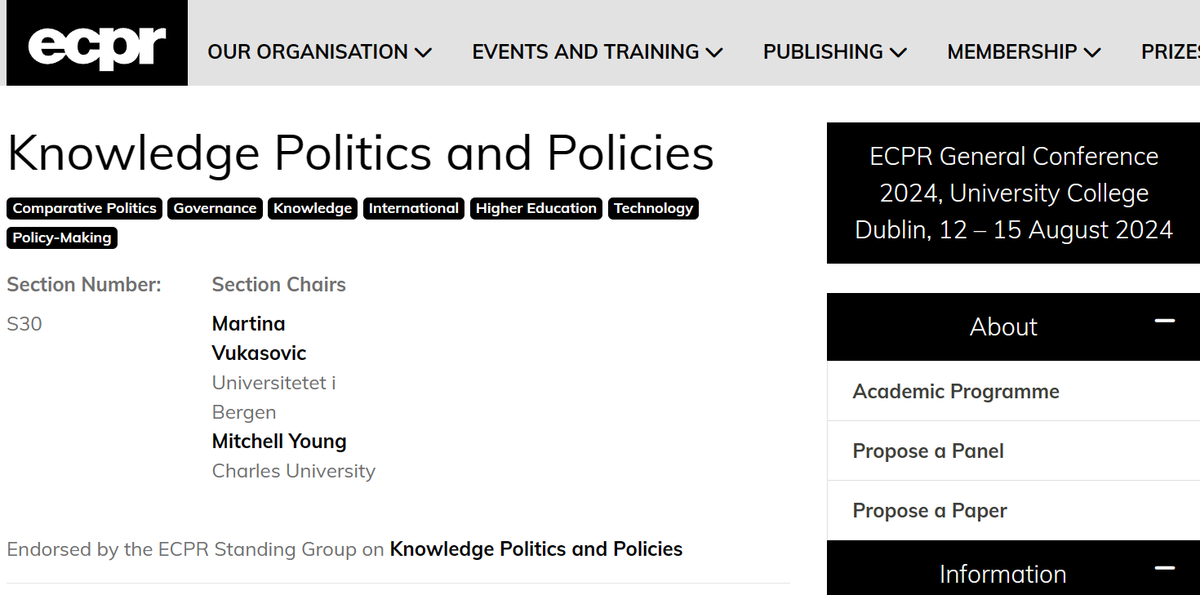Open the partly visible Prizes menu
Image resolution: width=1200 pixels, height=595 pixels.
point(1170,52)
